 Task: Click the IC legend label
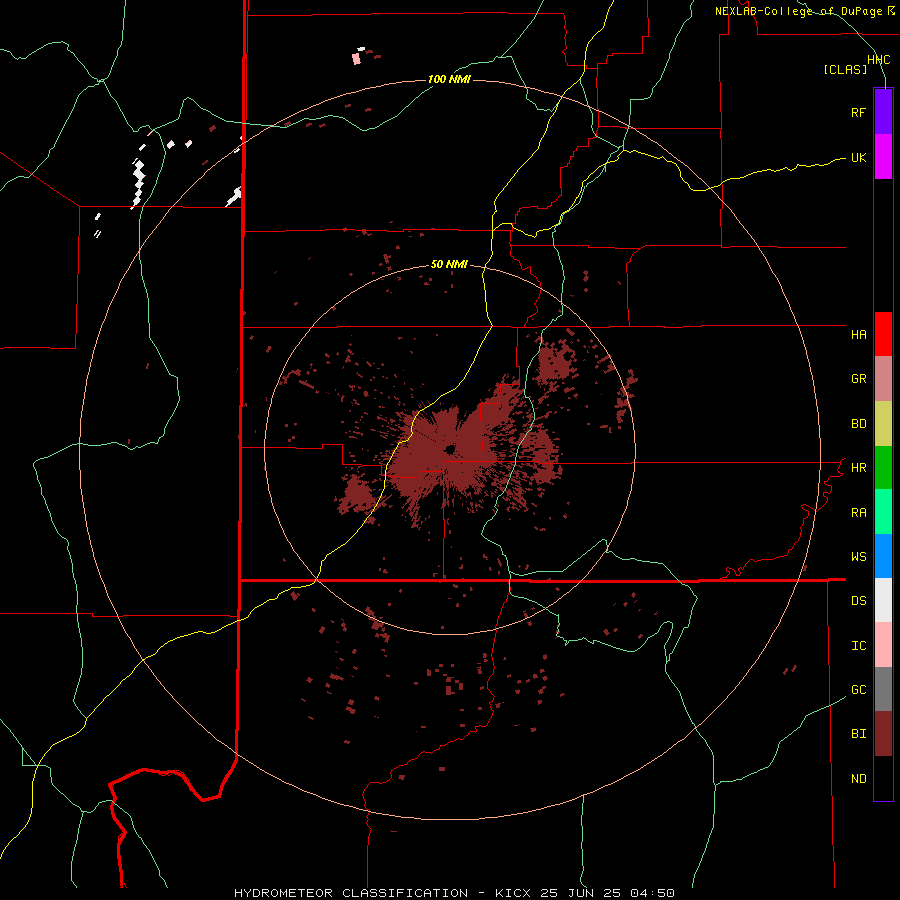pos(858,646)
